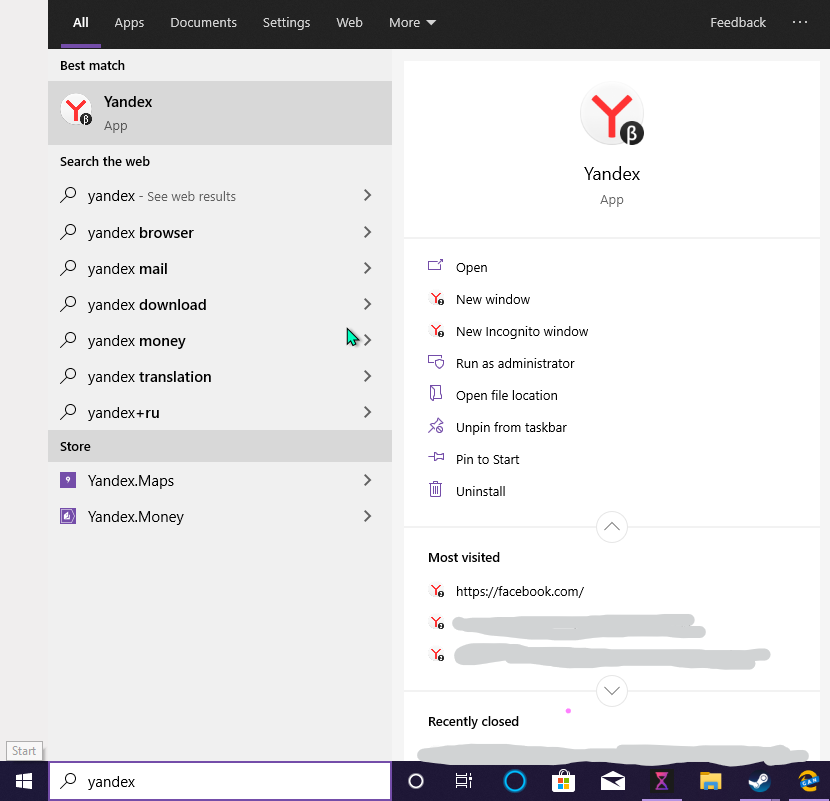Click the Edge Canary taskbar icon

[x=808, y=781]
